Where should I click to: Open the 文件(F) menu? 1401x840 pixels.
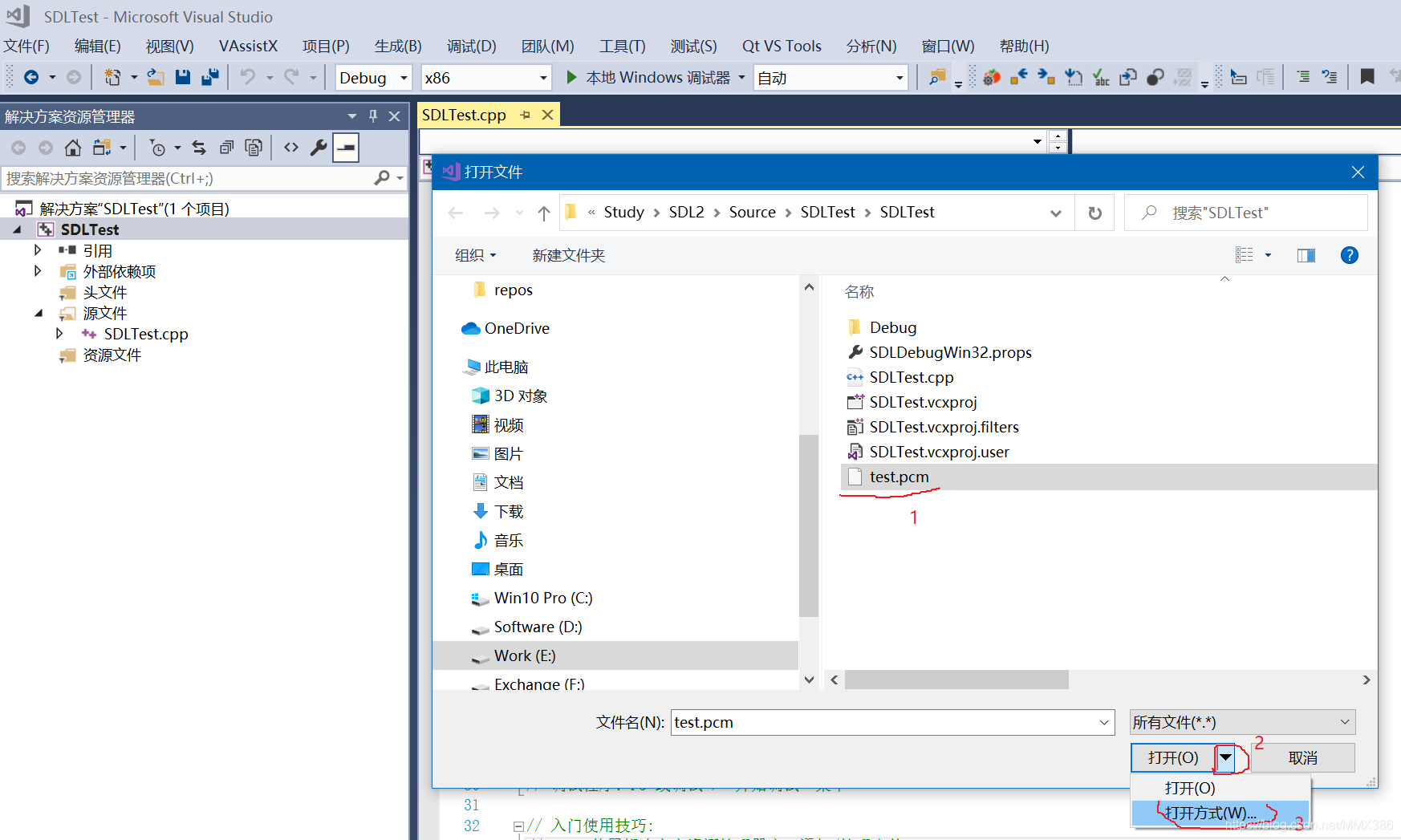(26, 46)
